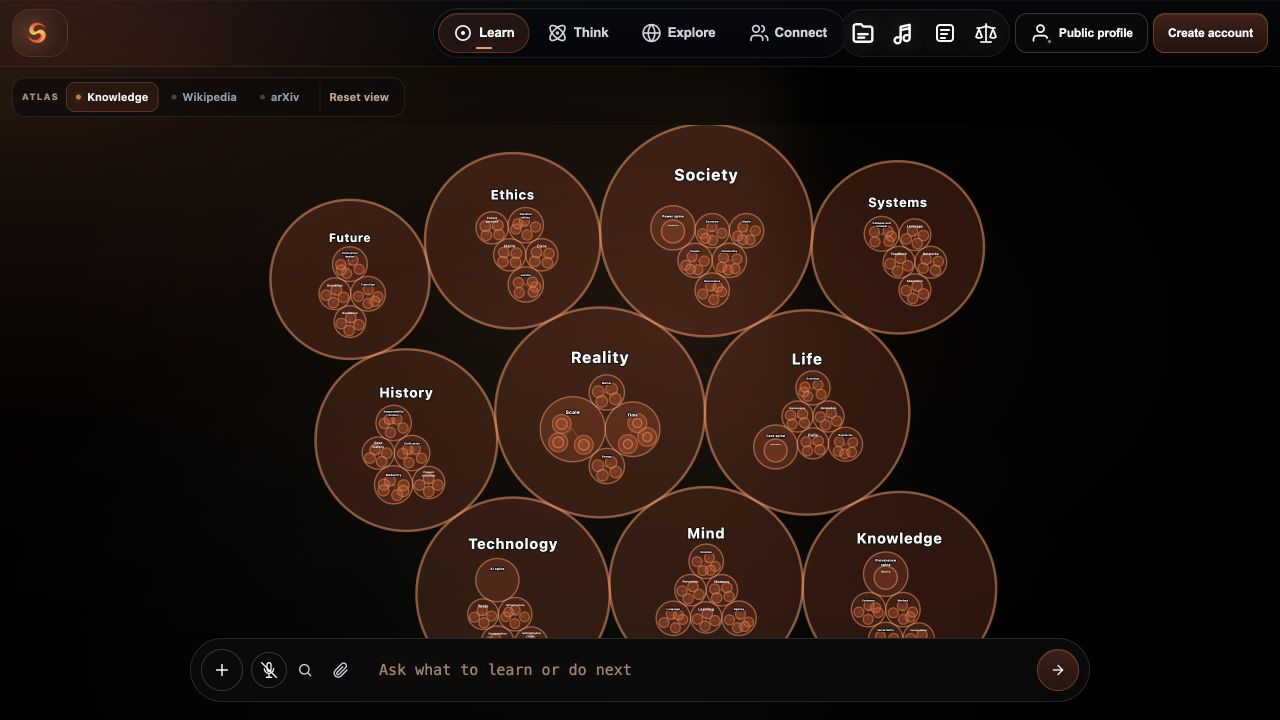The height and width of the screenshot is (720, 1280).
Task: Select the AI spine sub-bubble in Technology
Action: pos(497,581)
